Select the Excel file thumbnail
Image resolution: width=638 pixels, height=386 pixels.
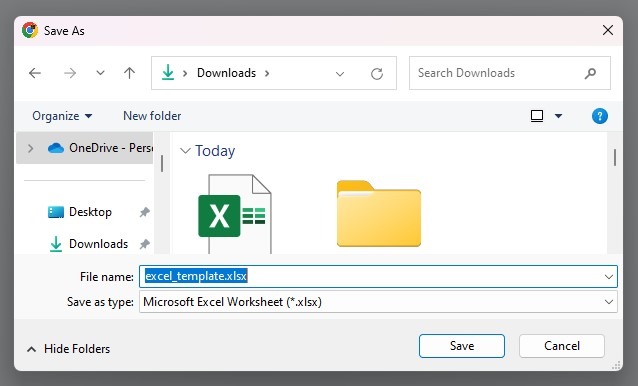coord(235,214)
